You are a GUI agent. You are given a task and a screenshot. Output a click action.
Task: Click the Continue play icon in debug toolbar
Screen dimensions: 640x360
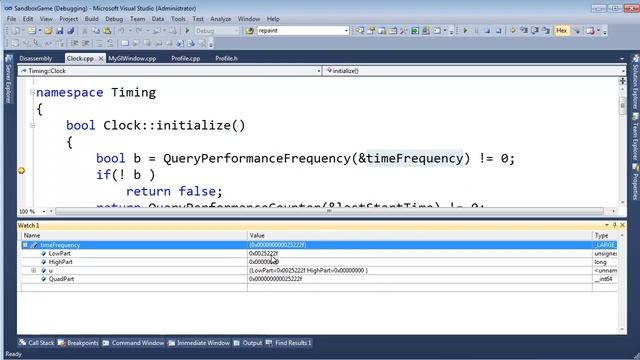465,31
